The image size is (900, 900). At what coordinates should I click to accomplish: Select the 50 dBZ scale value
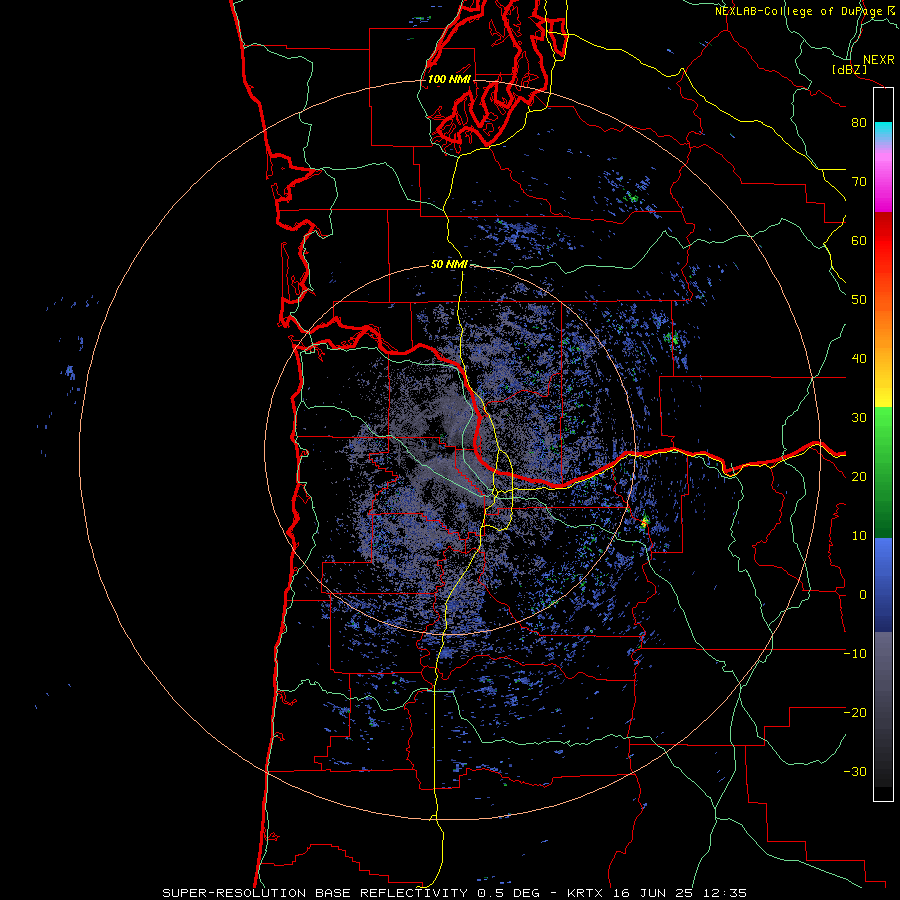[x=859, y=300]
